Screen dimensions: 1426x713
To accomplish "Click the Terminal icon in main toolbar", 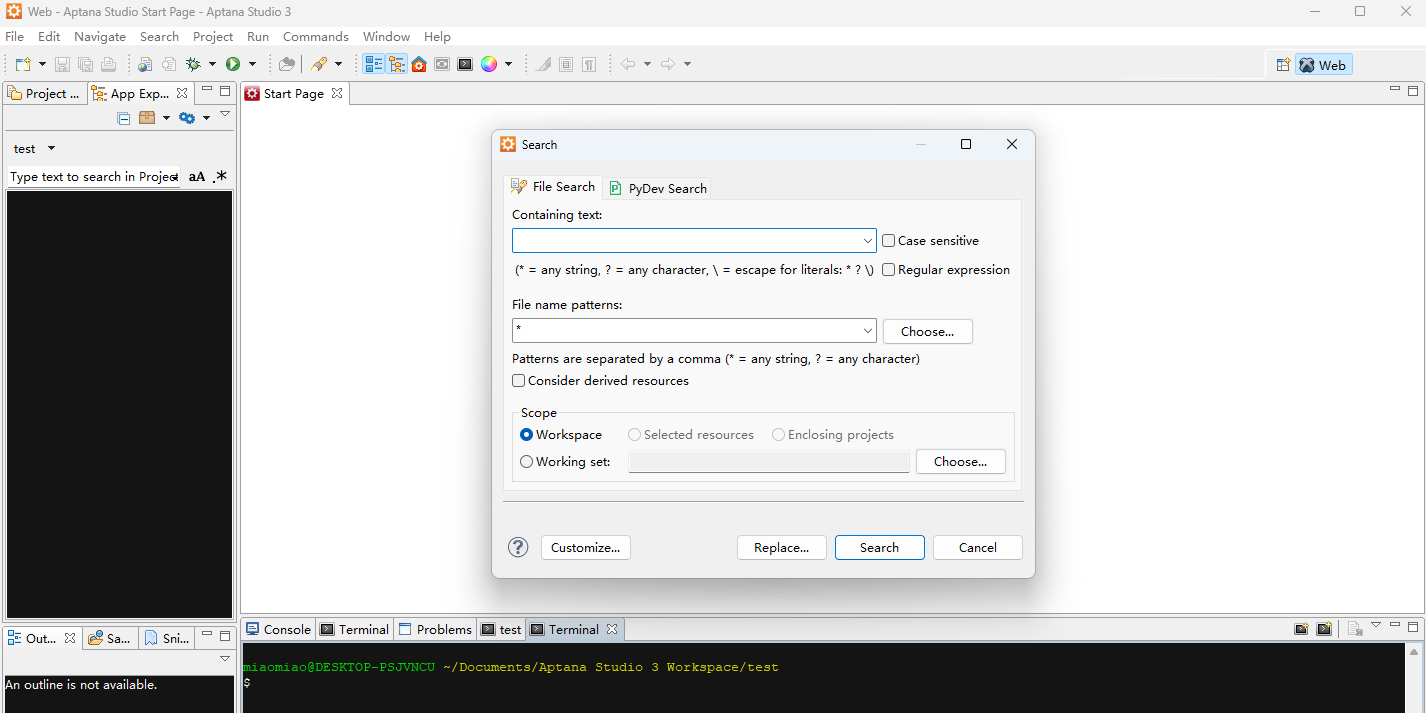I will point(465,64).
